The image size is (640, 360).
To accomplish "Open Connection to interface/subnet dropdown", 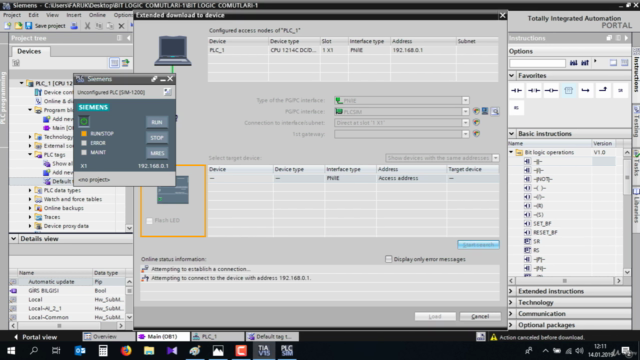I will click(465, 122).
